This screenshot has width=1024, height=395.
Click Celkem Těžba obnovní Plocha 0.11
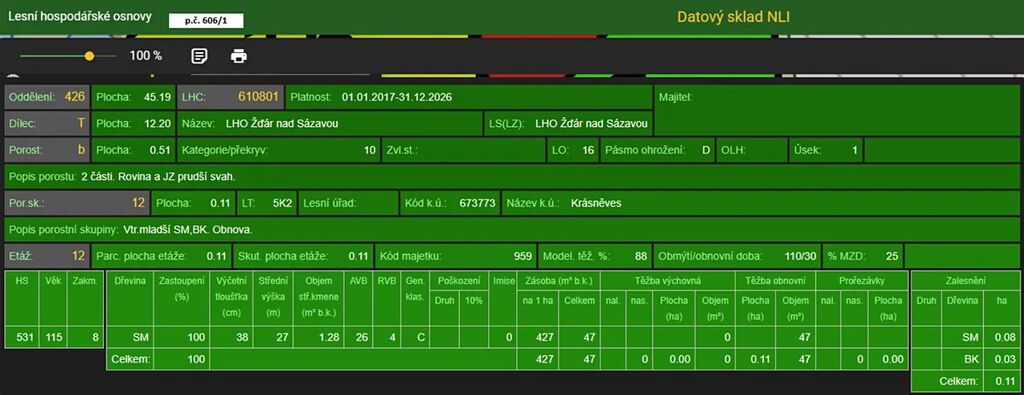pyautogui.click(x=756, y=360)
